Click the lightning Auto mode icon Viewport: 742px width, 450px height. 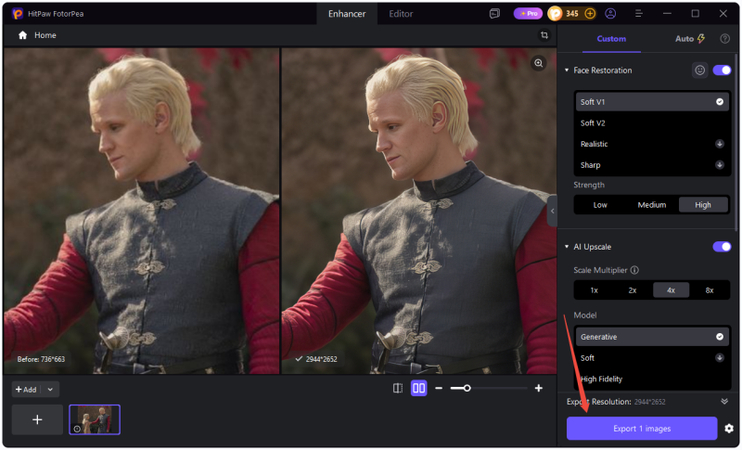point(701,39)
